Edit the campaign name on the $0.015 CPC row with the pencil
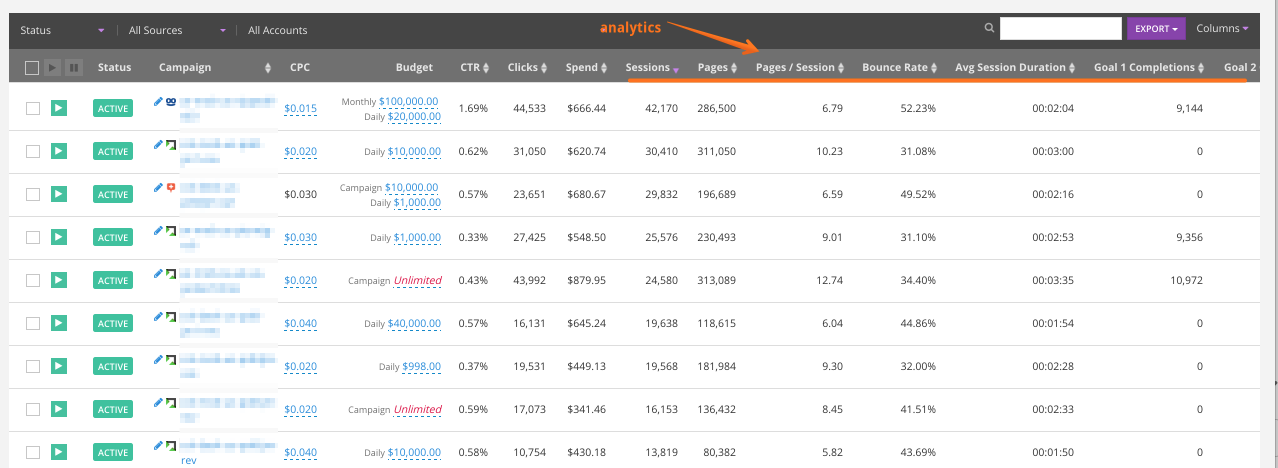1278x468 pixels. click(x=158, y=101)
